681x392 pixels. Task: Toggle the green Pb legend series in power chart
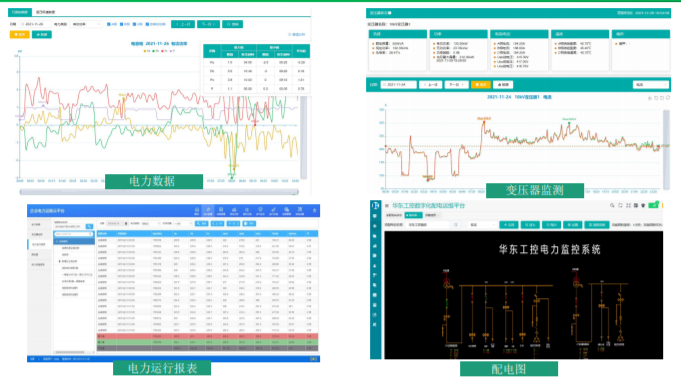[x=155, y=51]
